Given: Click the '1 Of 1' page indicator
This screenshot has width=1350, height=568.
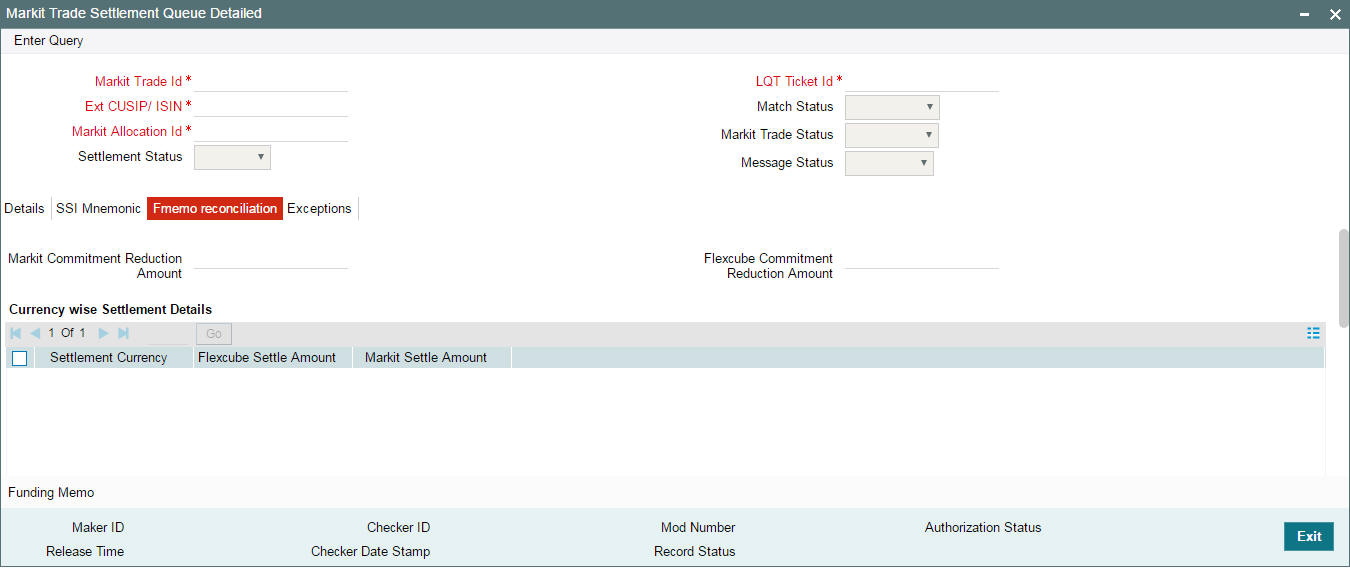Looking at the screenshot, I should coord(67,333).
